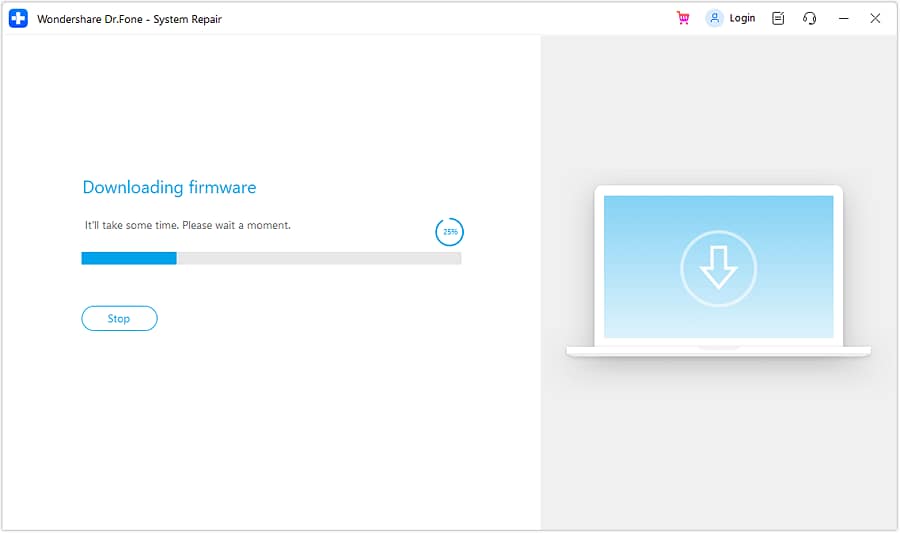
Task: Click the window title Wondershare Dr.Fone - System Repair
Action: (129, 19)
